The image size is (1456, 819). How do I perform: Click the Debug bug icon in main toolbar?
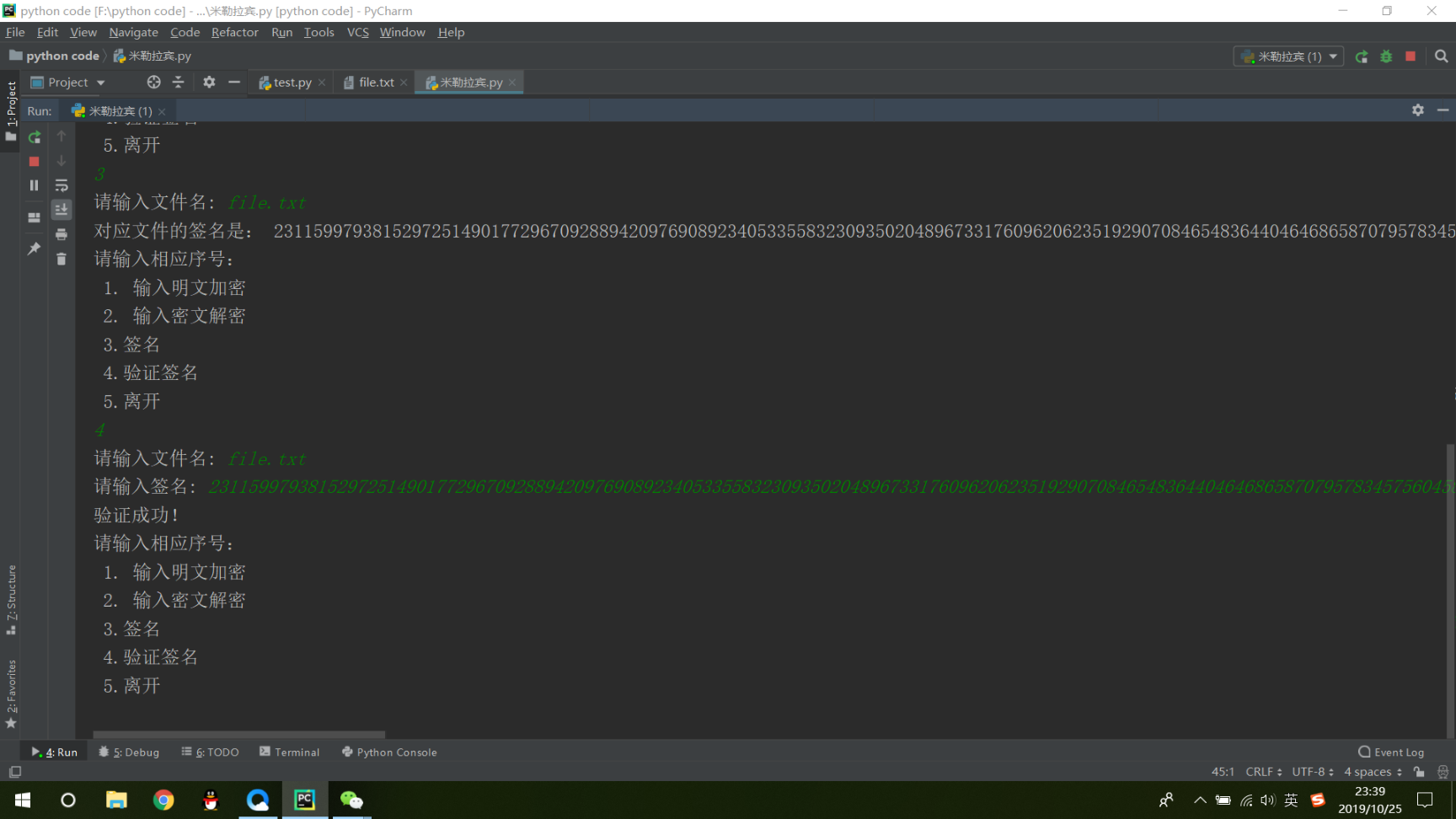tap(1386, 56)
